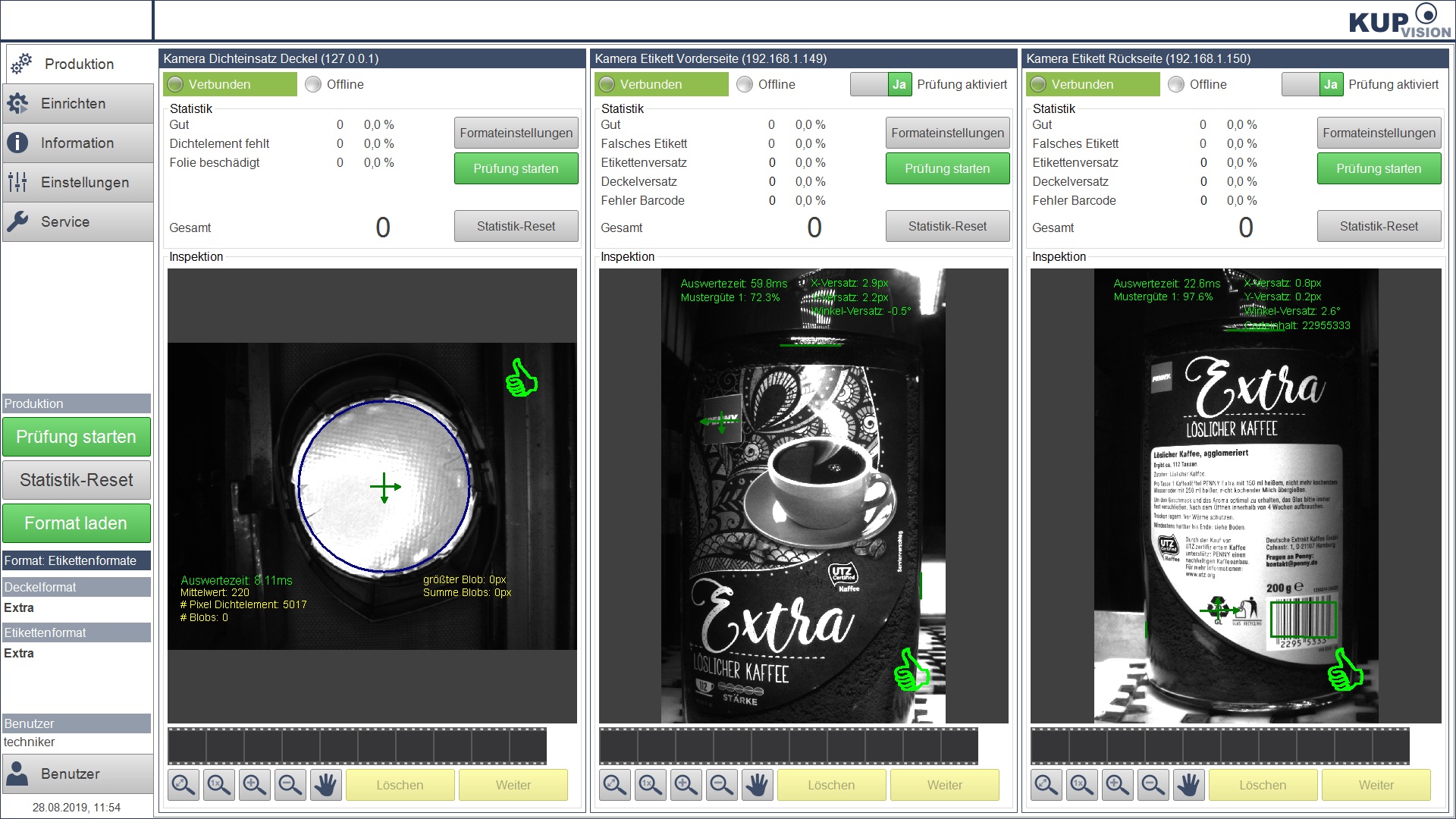Select Verbunden for the Etikett Vorderseite camera
Image resolution: width=1456 pixels, height=819 pixels.
(x=661, y=84)
